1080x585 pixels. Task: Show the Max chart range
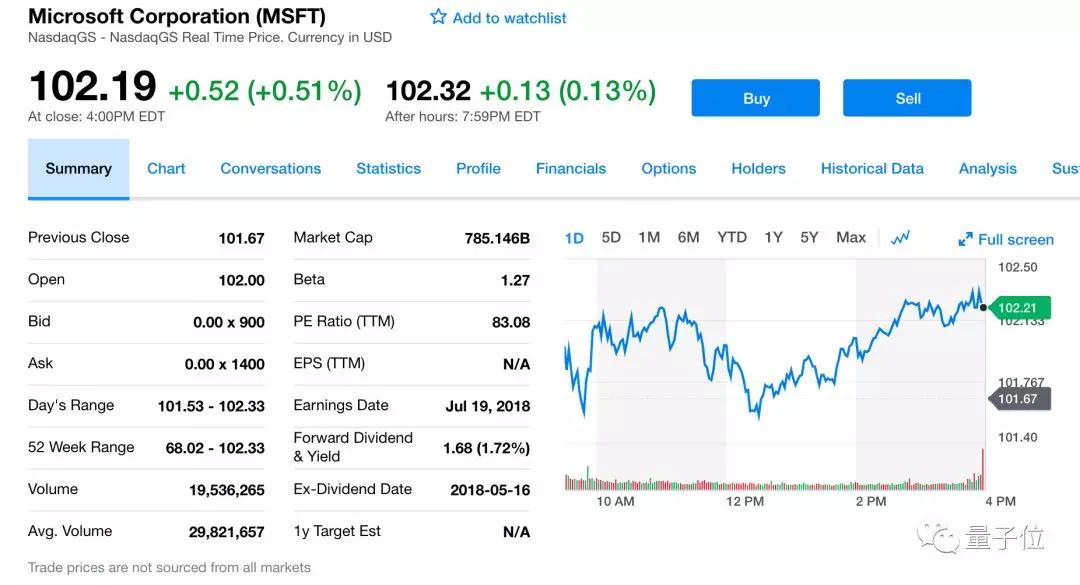850,237
